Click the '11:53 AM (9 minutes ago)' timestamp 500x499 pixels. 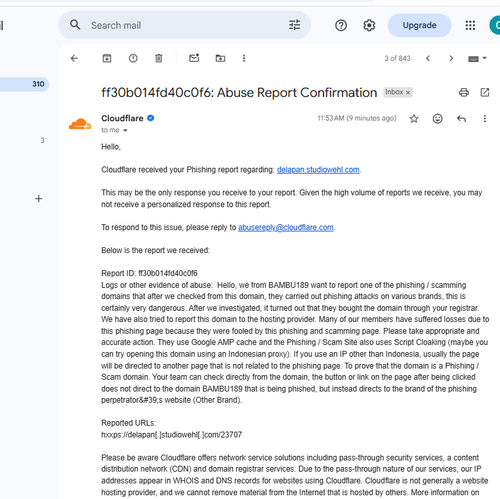[357, 118]
